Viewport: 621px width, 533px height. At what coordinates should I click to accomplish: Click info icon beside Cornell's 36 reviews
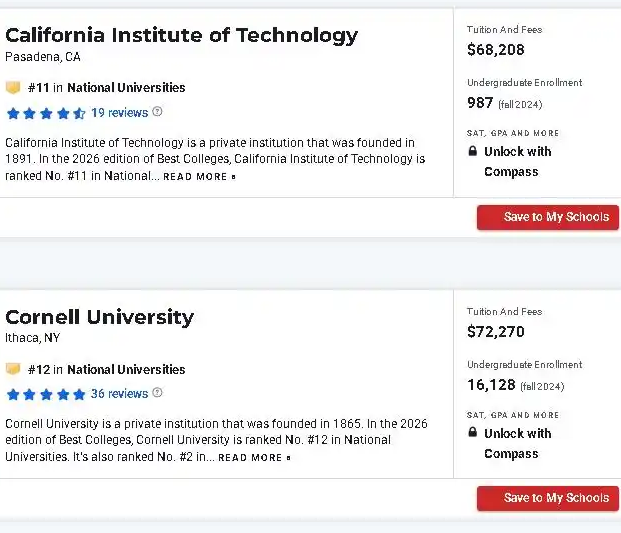point(157,393)
